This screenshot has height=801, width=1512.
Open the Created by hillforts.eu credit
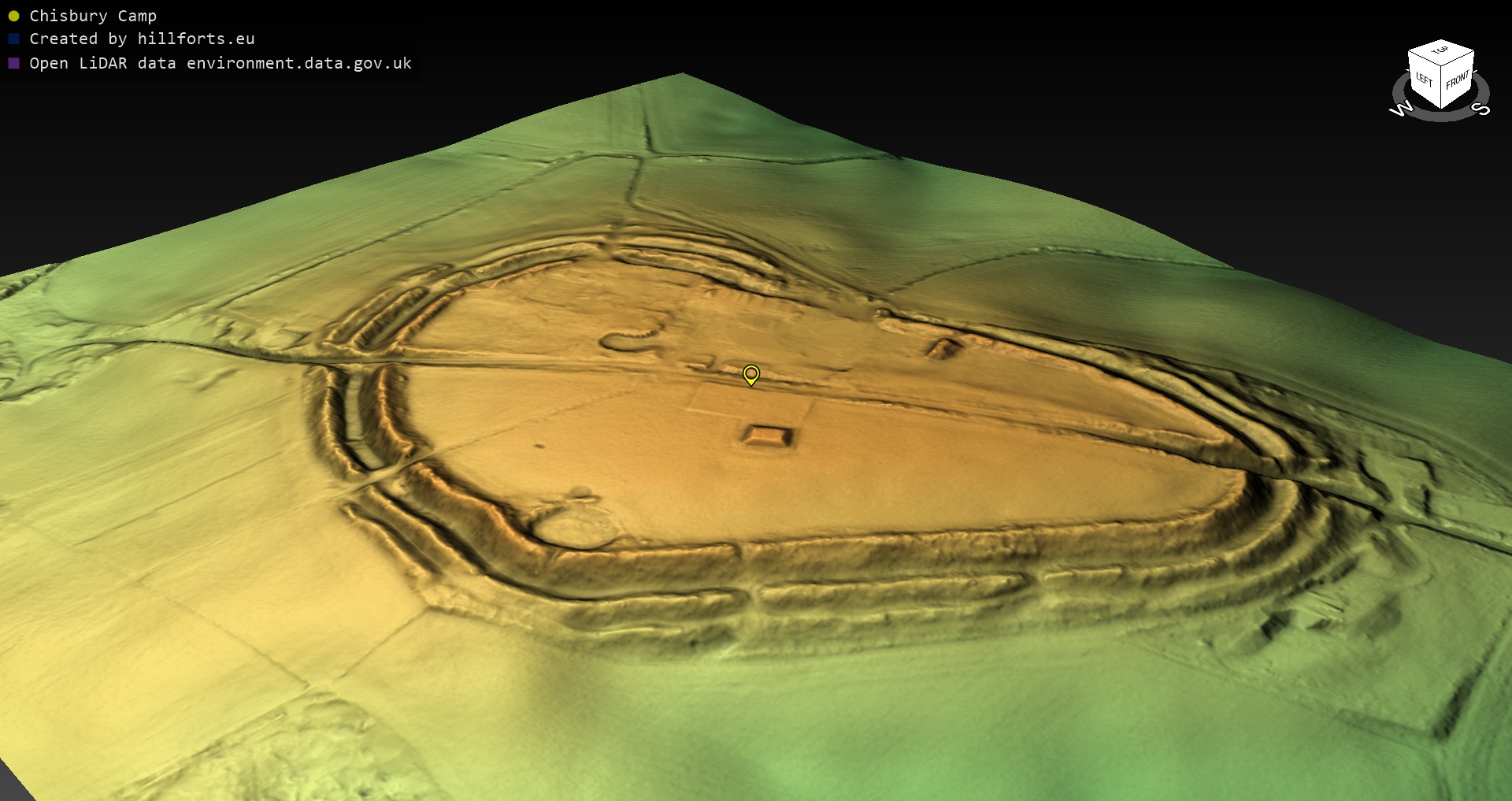pyautogui.click(x=142, y=39)
